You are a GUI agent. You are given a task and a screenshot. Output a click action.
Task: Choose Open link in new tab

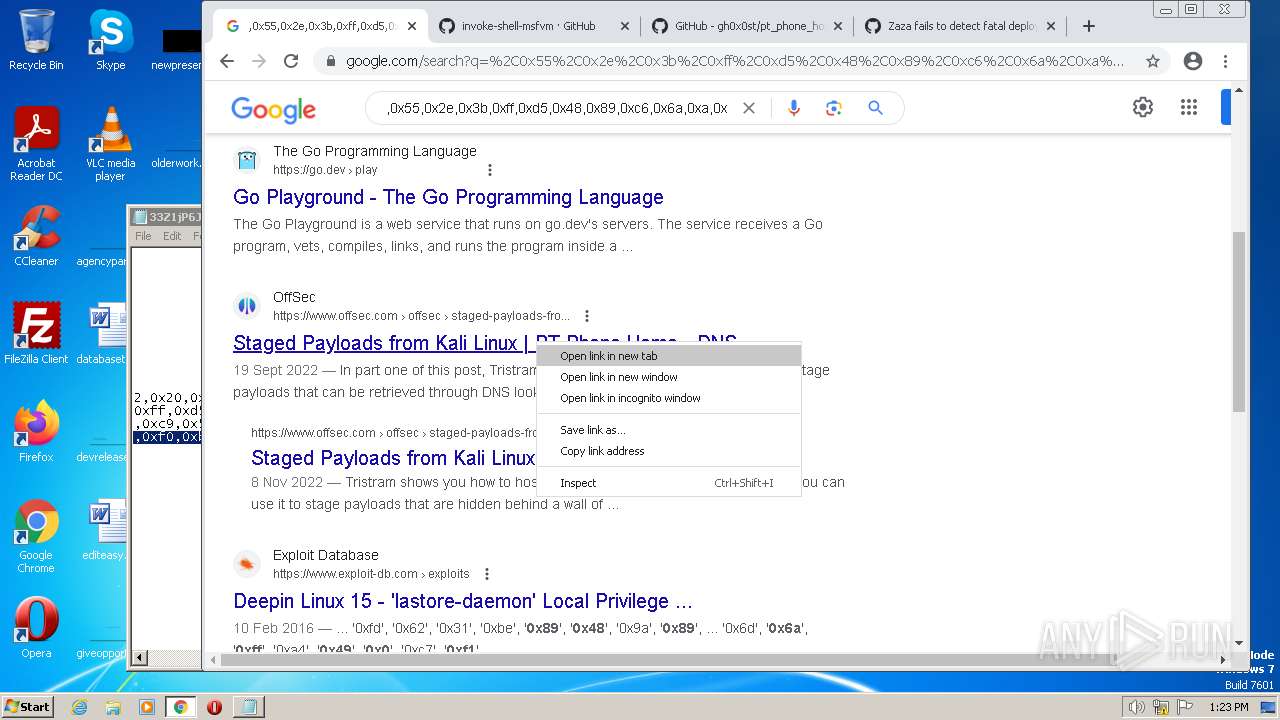[x=669, y=356]
